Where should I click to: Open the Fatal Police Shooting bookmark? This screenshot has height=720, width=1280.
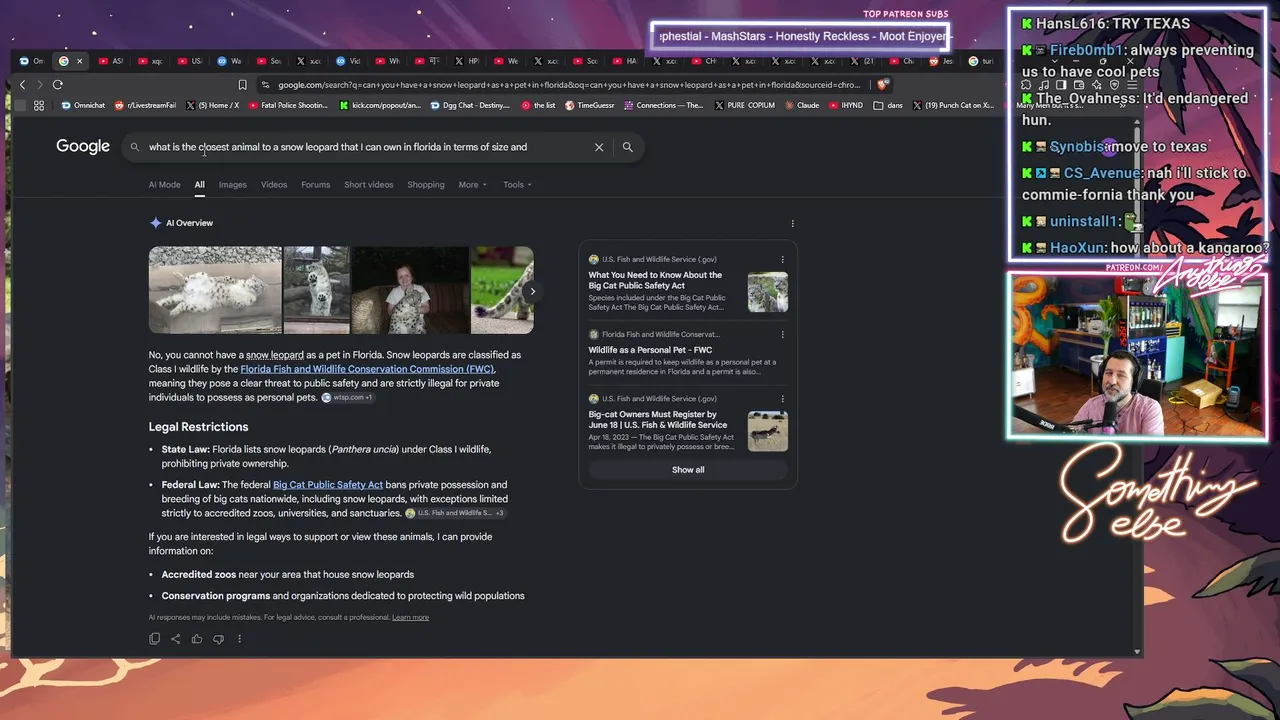[x=288, y=105]
